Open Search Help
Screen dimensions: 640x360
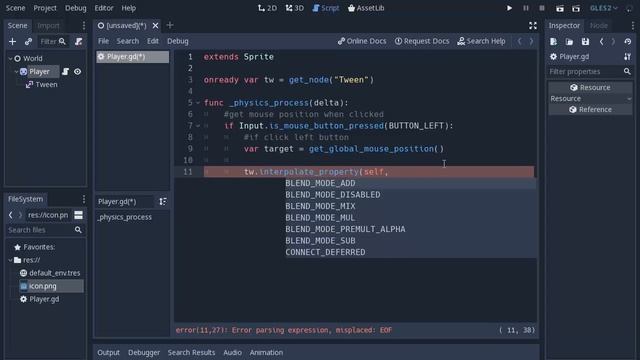[x=481, y=41]
